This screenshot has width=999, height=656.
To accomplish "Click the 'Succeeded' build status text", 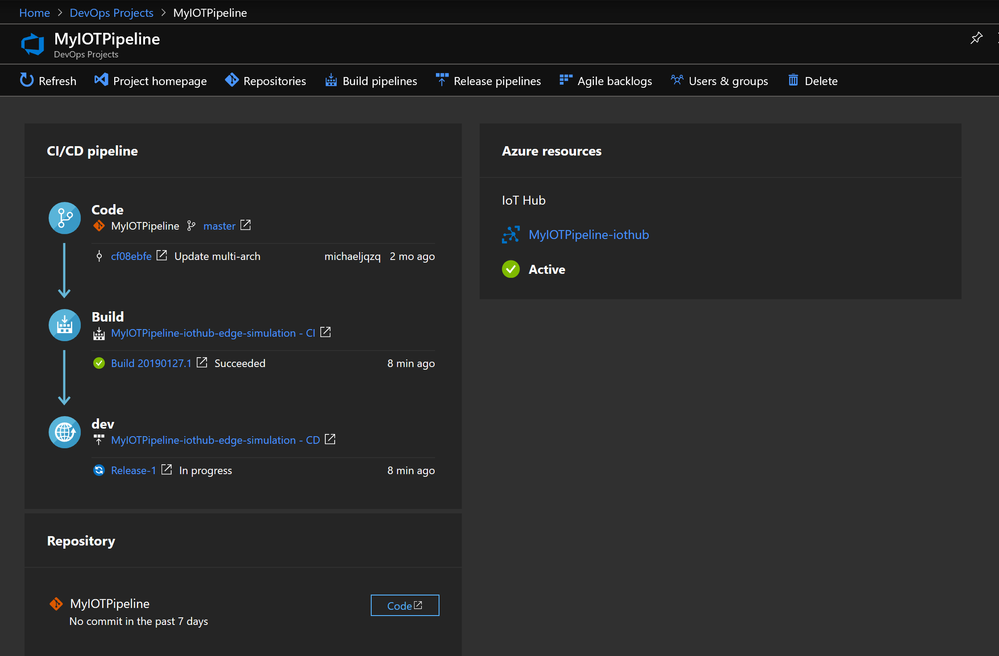I will (x=240, y=363).
